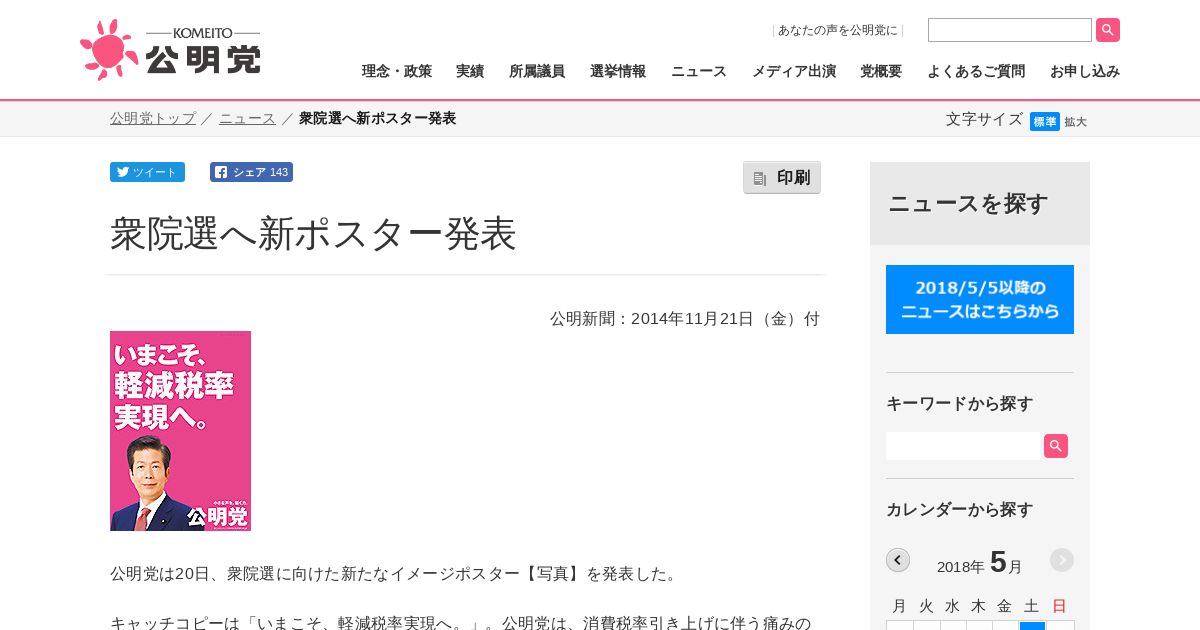Image resolution: width=1200 pixels, height=630 pixels.
Task: Click the Komeito party logo
Action: [170, 50]
